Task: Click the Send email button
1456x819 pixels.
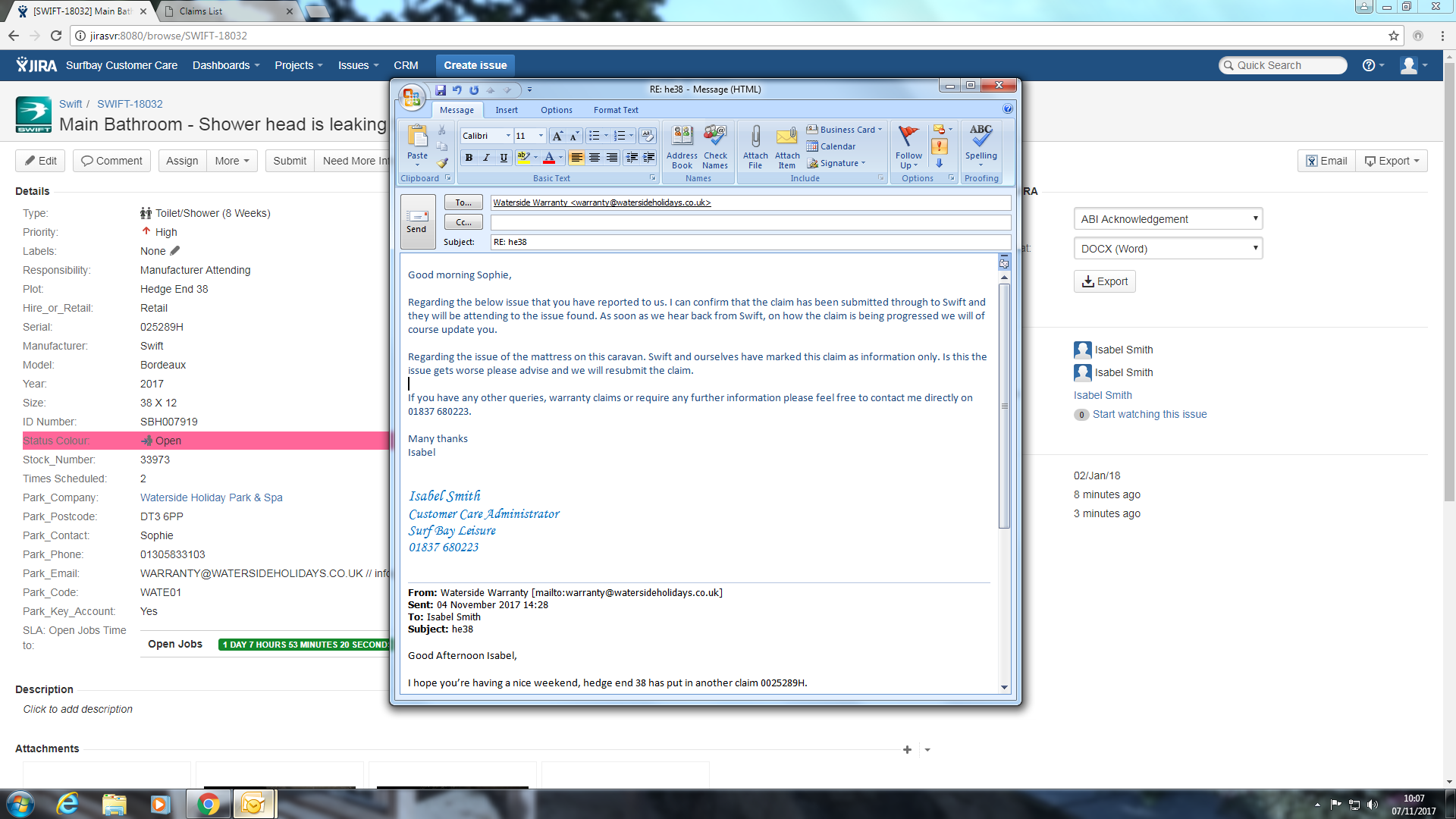Action: pos(417,221)
